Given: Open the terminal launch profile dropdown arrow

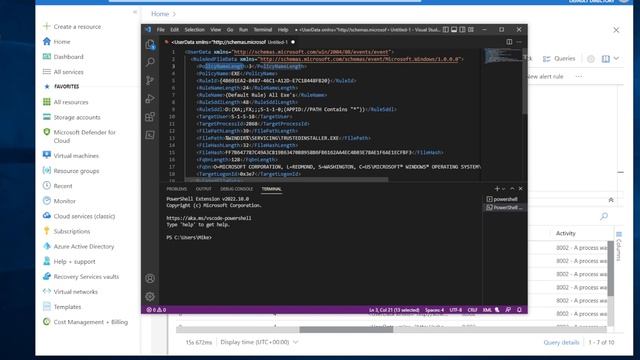Looking at the screenshot, I should (x=504, y=189).
